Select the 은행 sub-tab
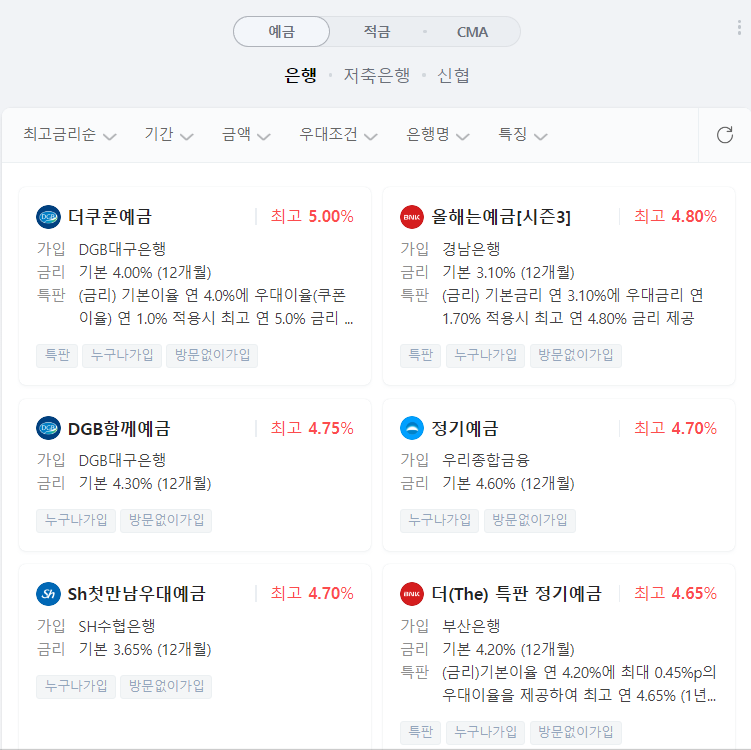 pyautogui.click(x=300, y=75)
